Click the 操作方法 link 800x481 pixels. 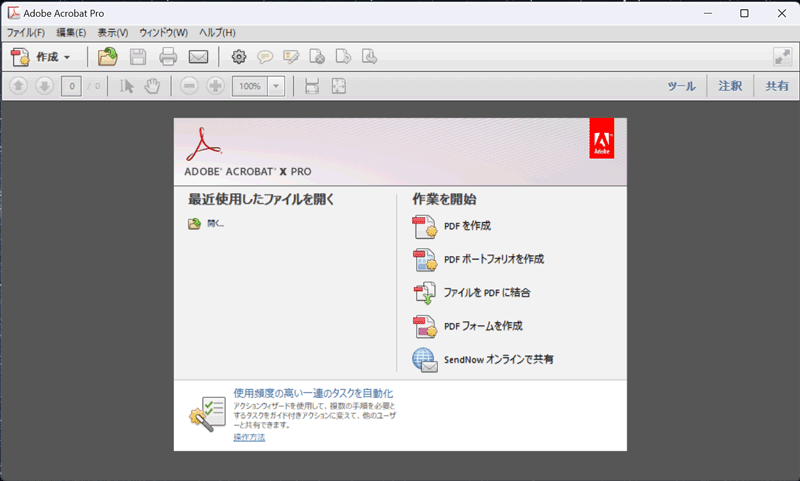(x=249, y=437)
